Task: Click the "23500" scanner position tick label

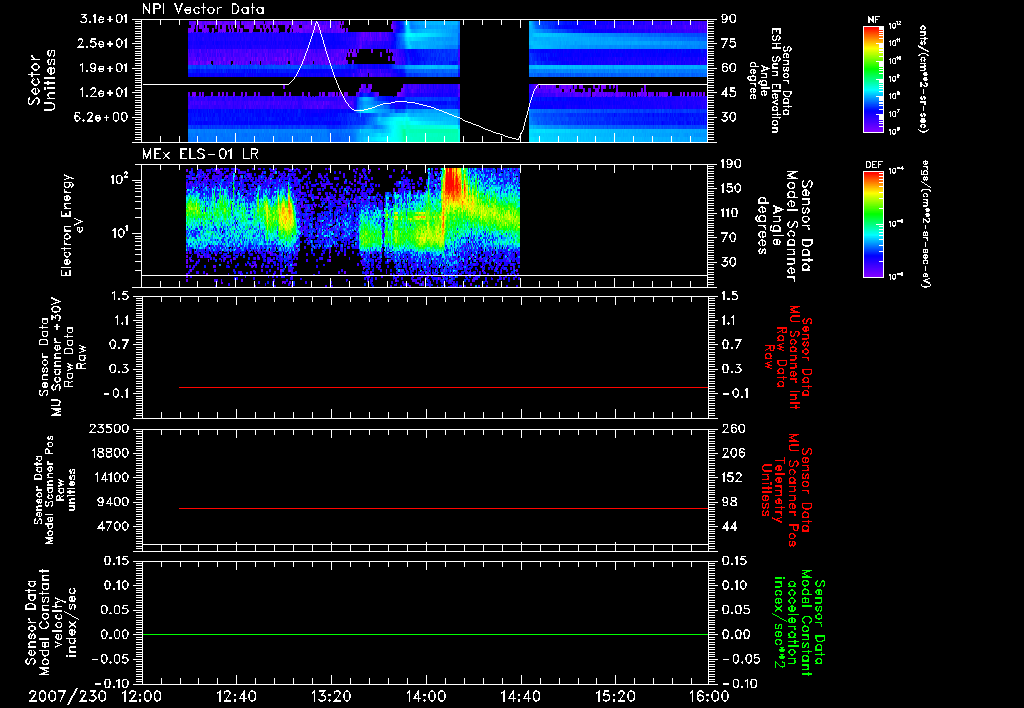Action: [109, 428]
